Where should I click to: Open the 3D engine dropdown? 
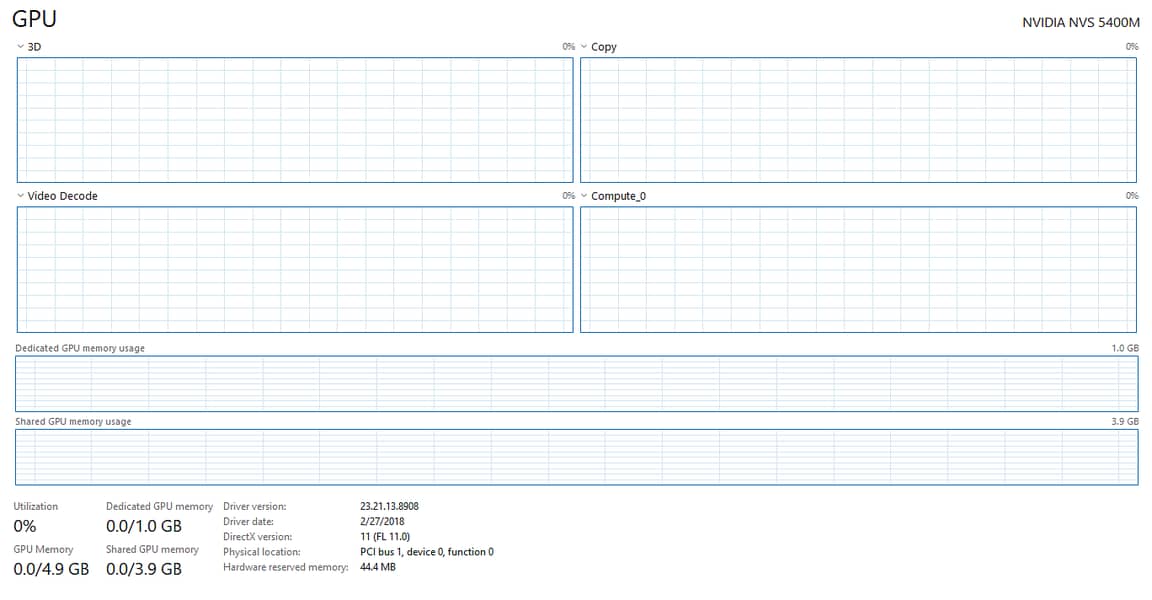(29, 47)
